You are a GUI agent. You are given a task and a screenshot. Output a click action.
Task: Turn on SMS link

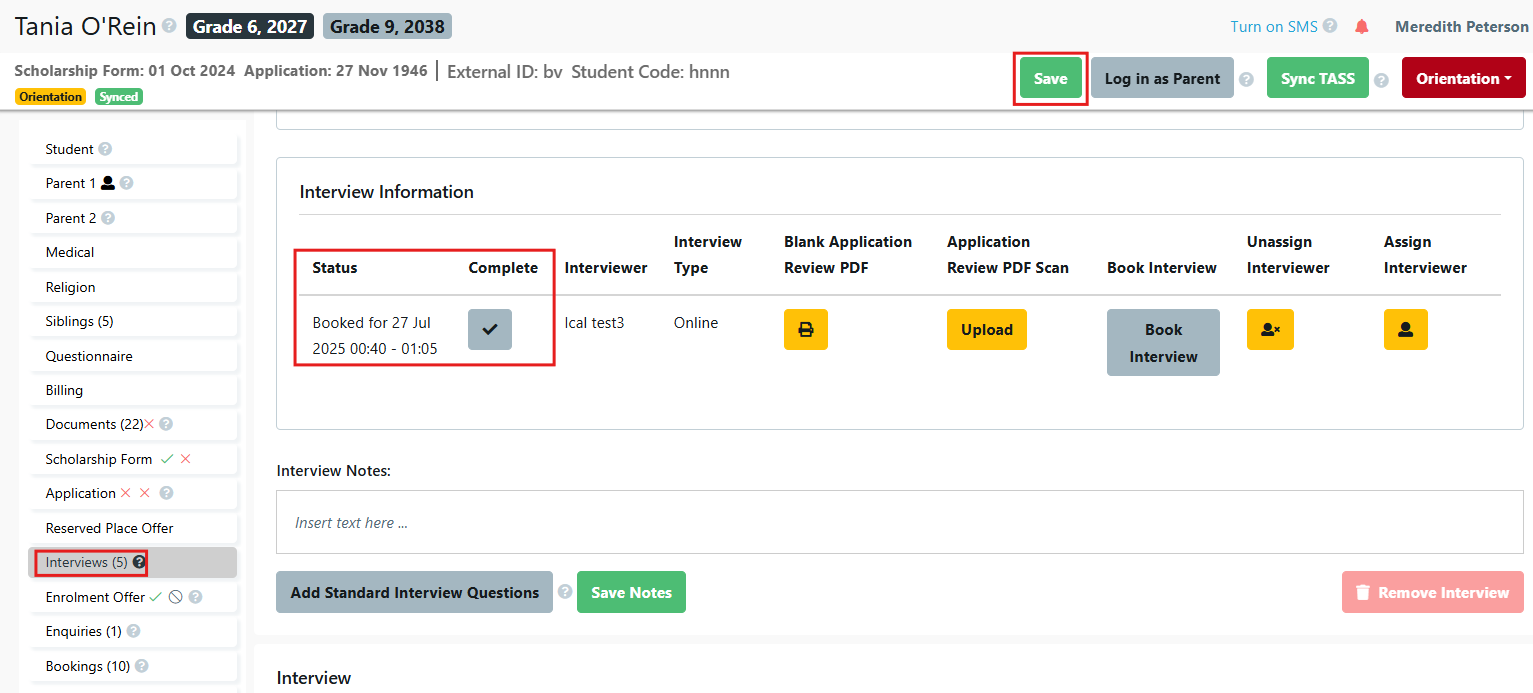click(x=1273, y=27)
